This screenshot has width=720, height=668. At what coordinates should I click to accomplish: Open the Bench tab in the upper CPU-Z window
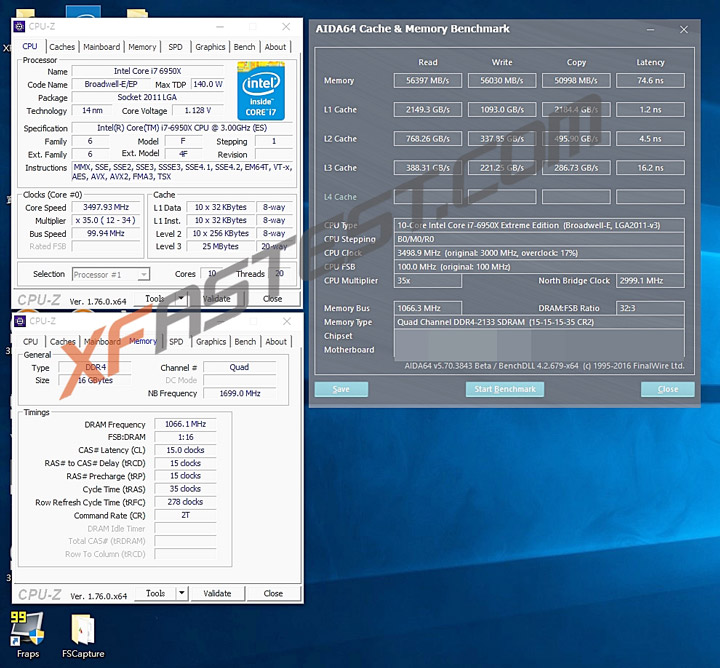(244, 47)
